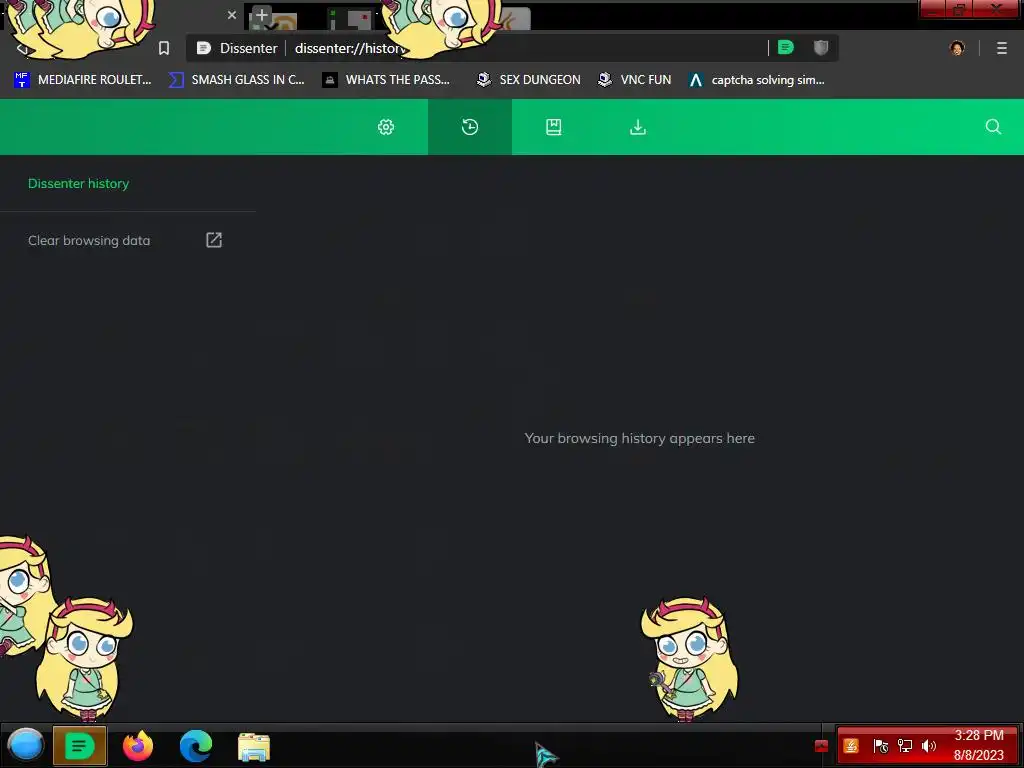The image size is (1024, 768).
Task: Open File Explorer from taskbar
Action: coord(254,746)
